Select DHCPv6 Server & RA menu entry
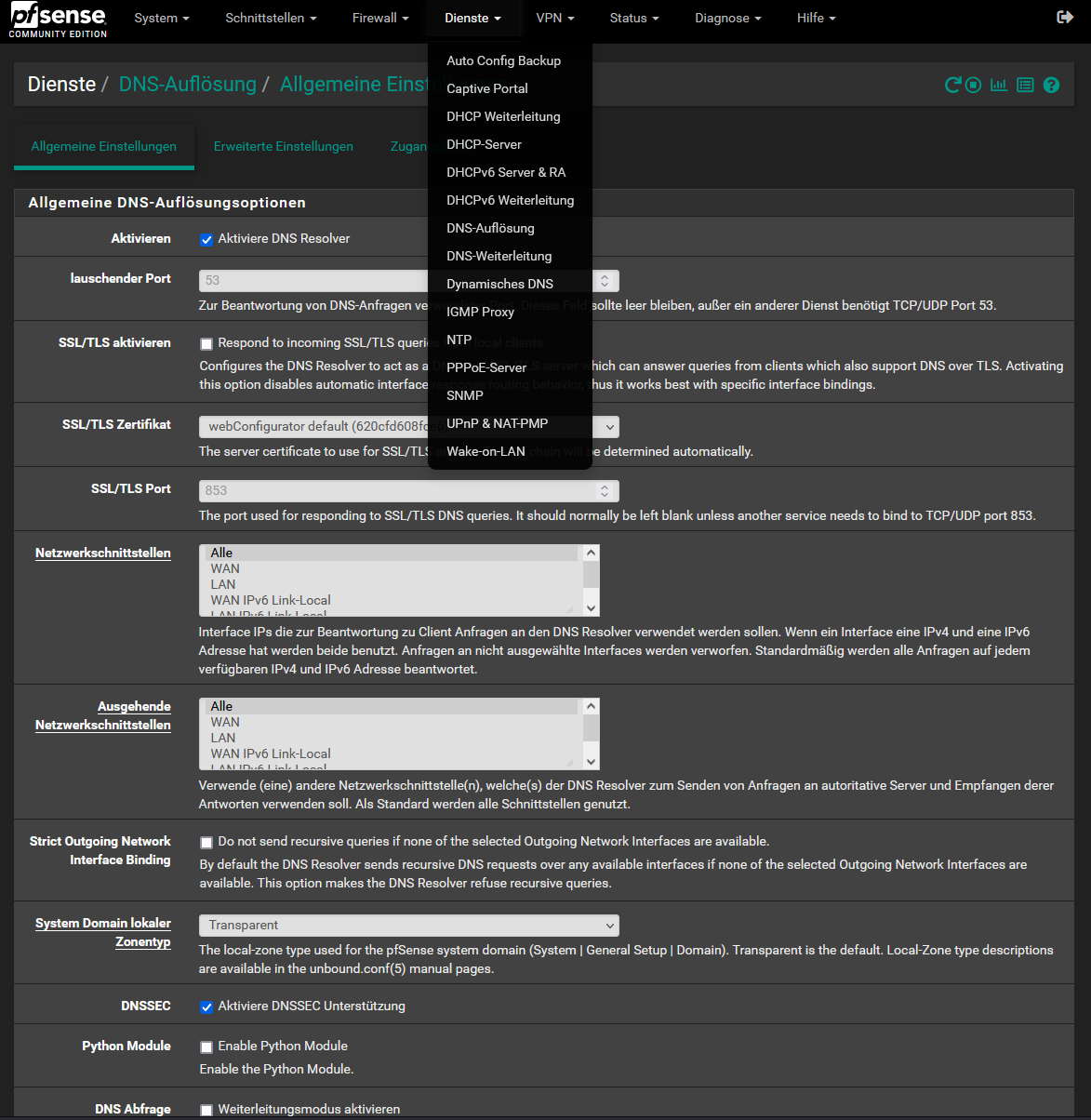 [x=510, y=172]
